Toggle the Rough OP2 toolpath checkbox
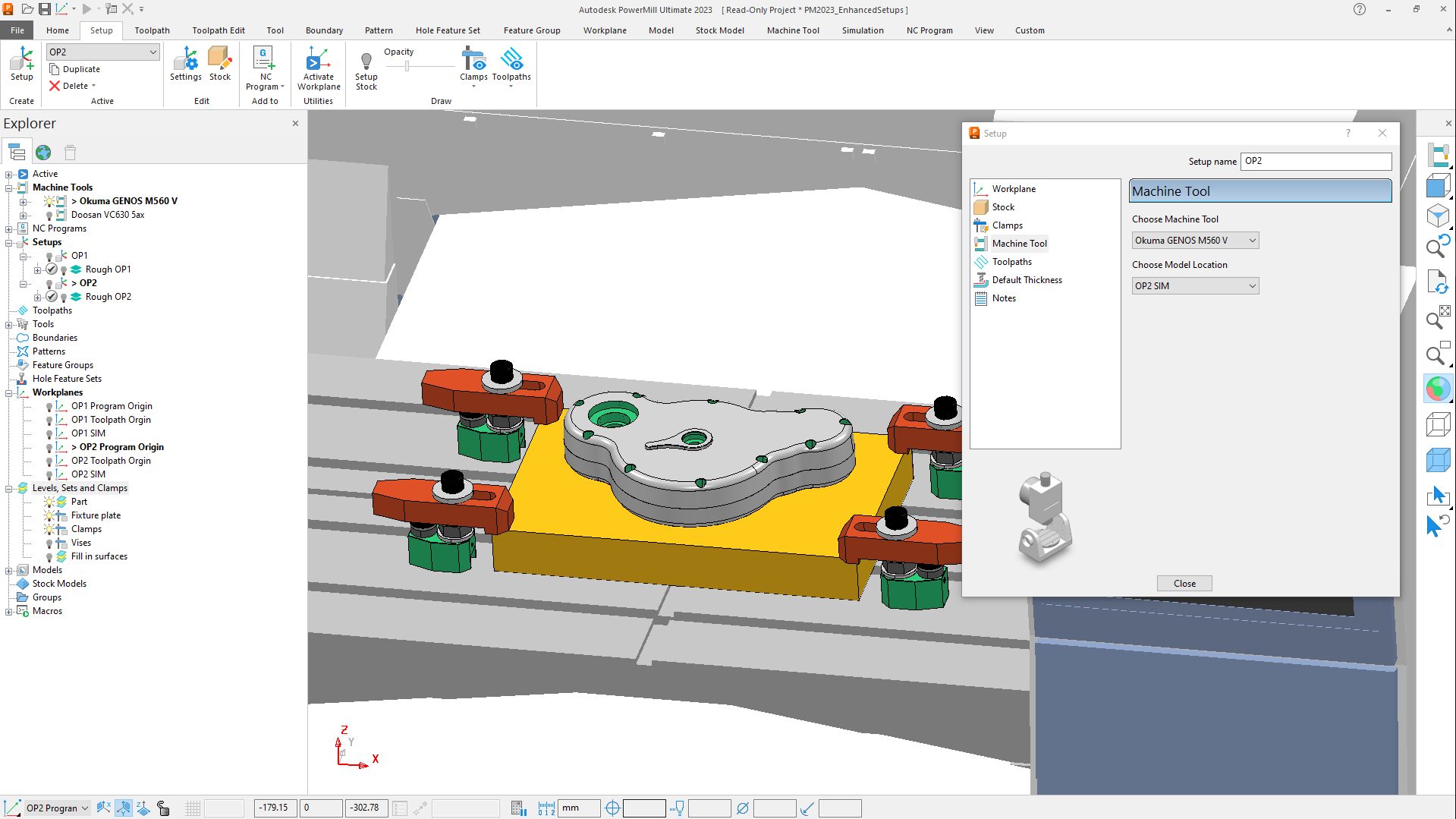Viewport: 1456px width, 819px height. coord(51,297)
